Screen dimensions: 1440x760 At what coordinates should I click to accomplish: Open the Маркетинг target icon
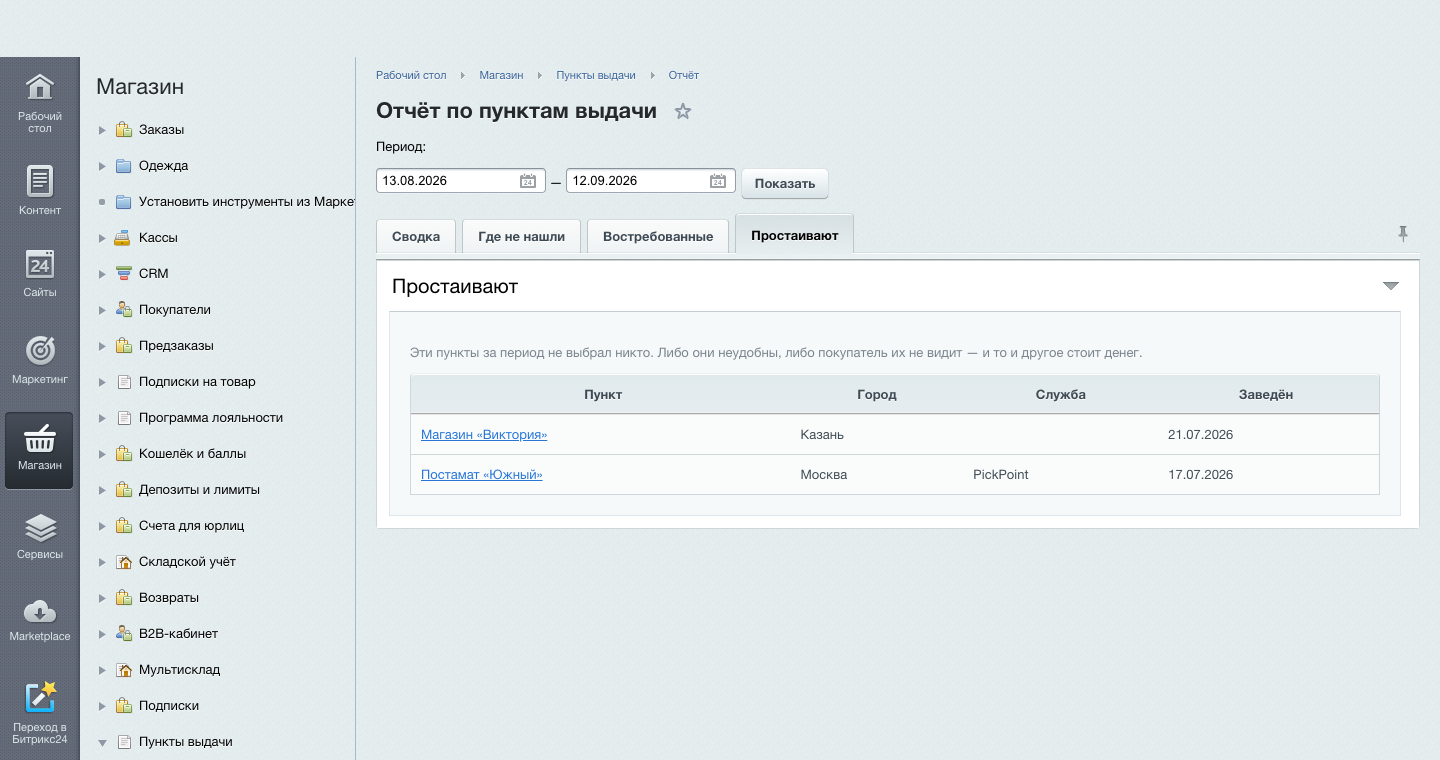click(39, 350)
